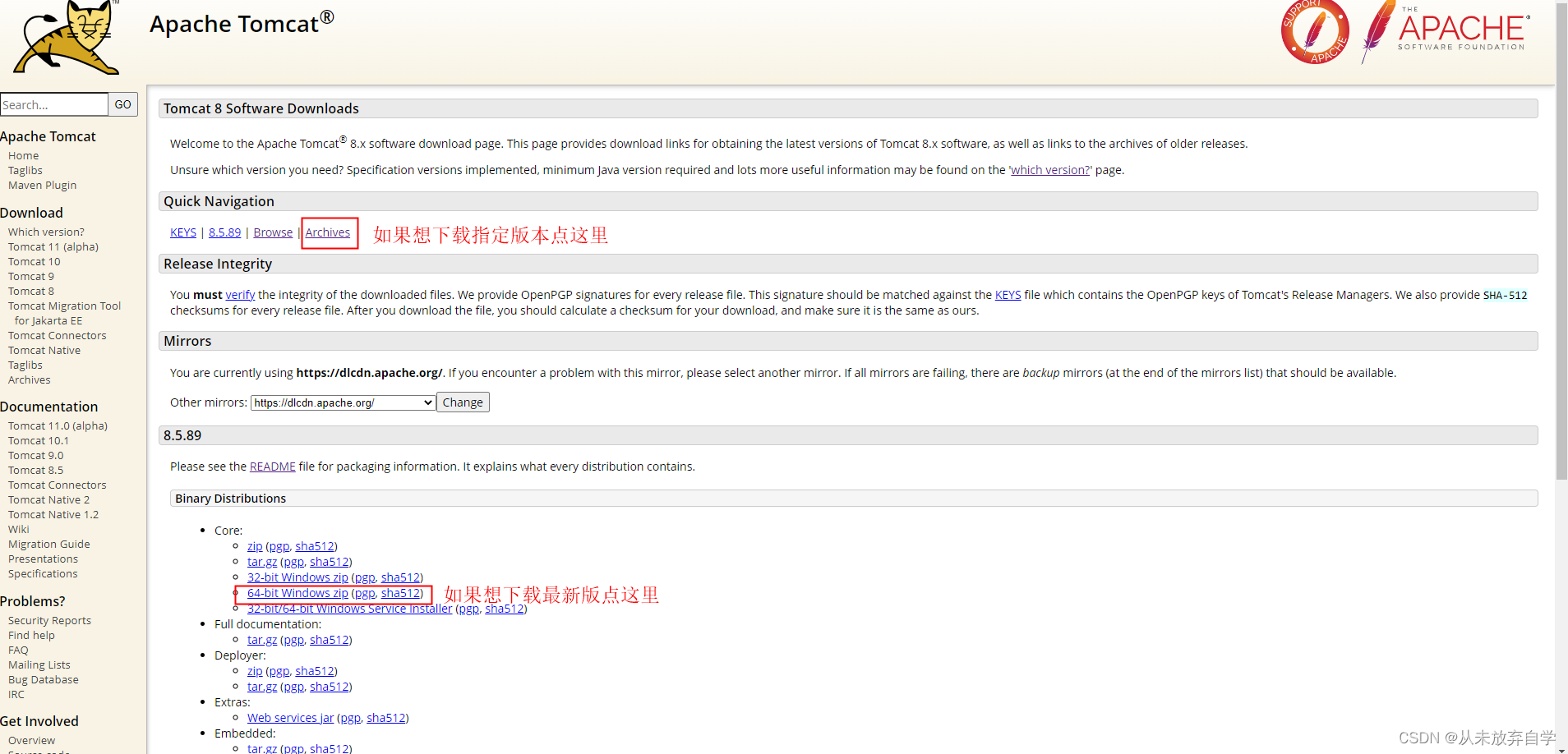Open sha512 for Web services jar
Viewport: 1568px width, 754px height.
click(386, 718)
